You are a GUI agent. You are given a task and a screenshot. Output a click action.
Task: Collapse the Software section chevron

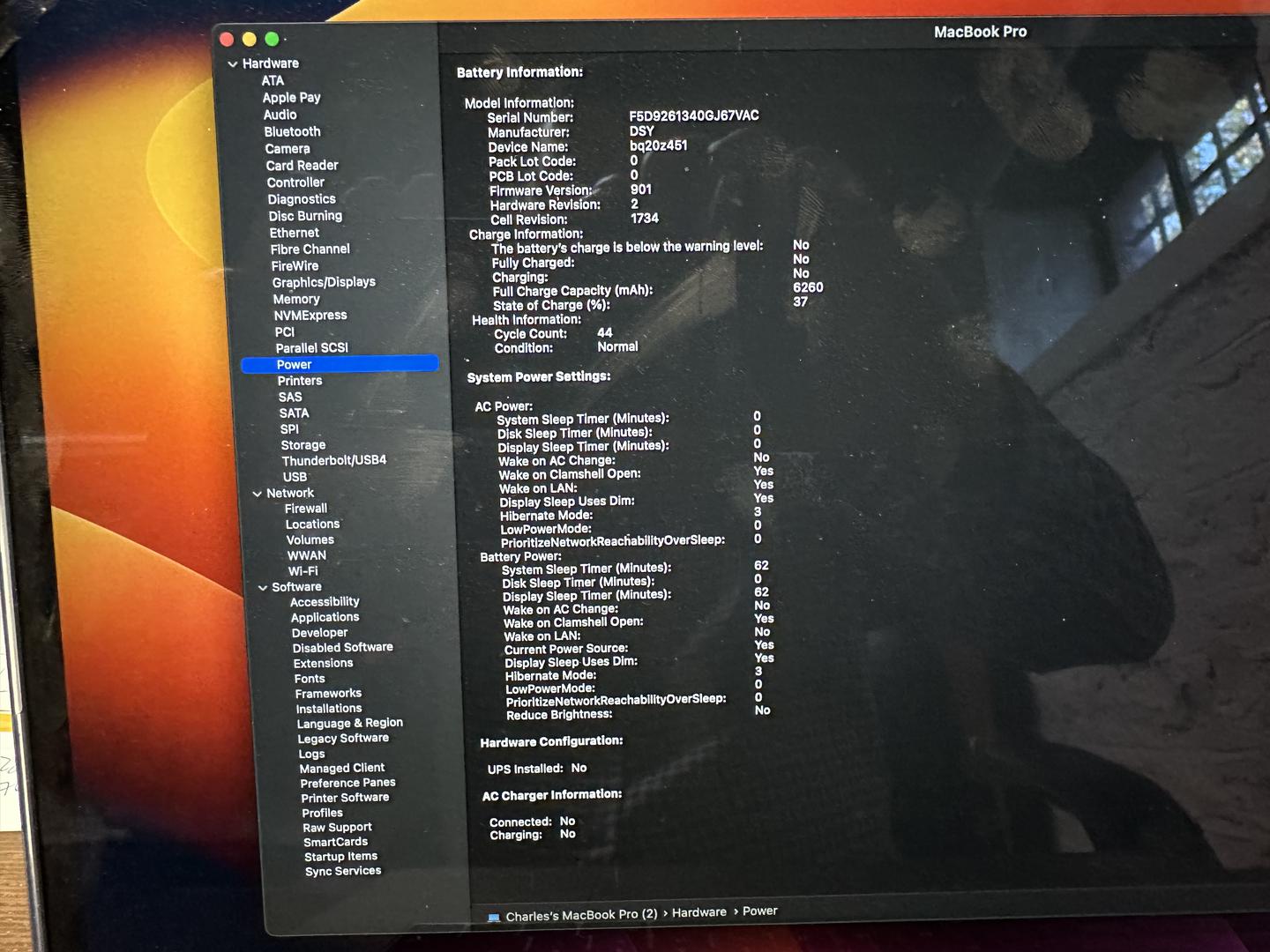click(263, 588)
